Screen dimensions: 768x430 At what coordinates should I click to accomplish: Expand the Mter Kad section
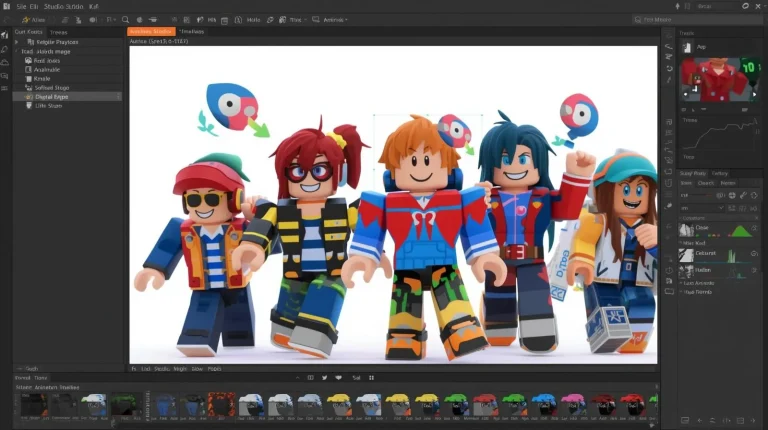point(681,243)
